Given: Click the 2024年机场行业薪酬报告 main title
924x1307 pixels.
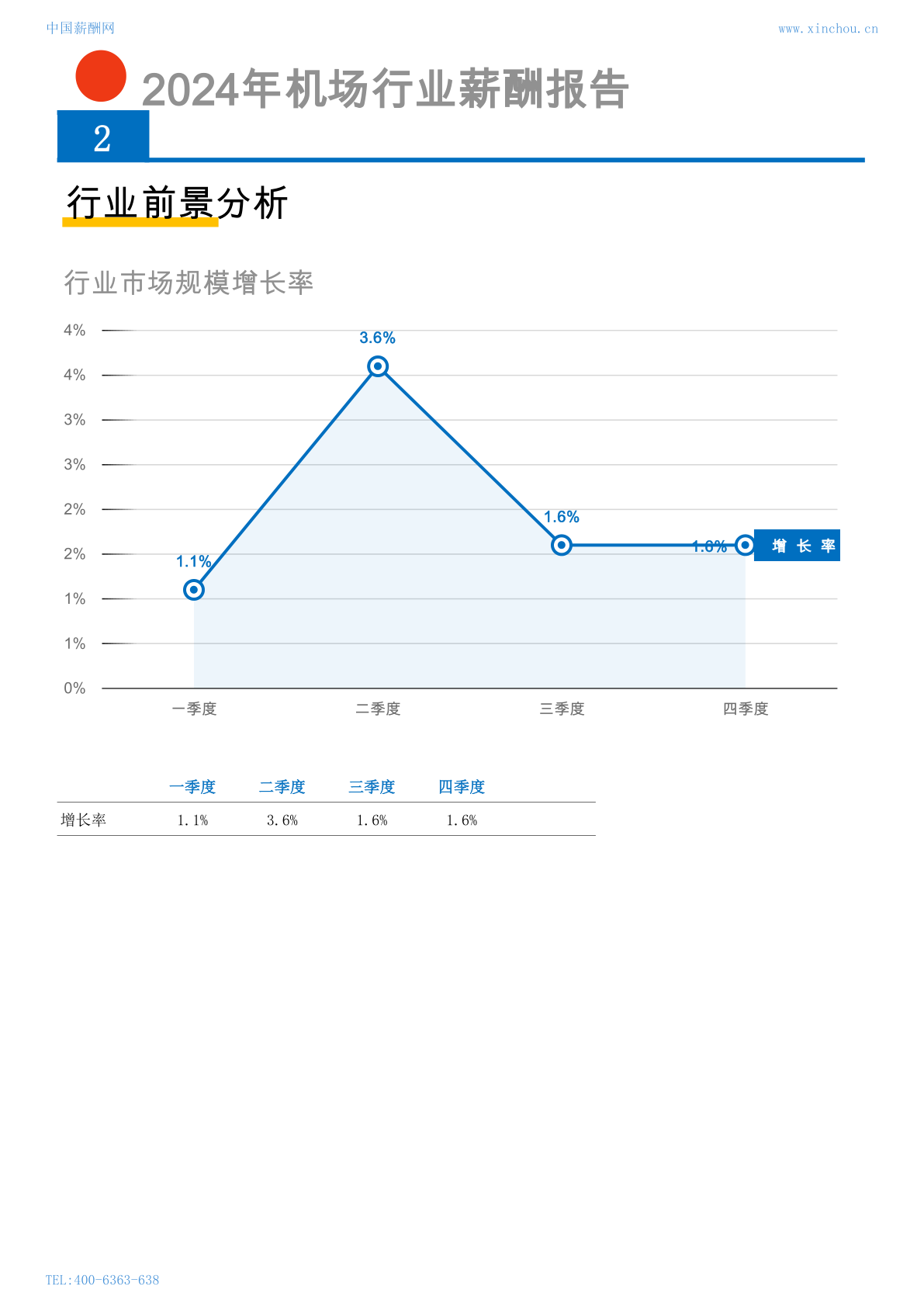Looking at the screenshot, I should 386,89.
